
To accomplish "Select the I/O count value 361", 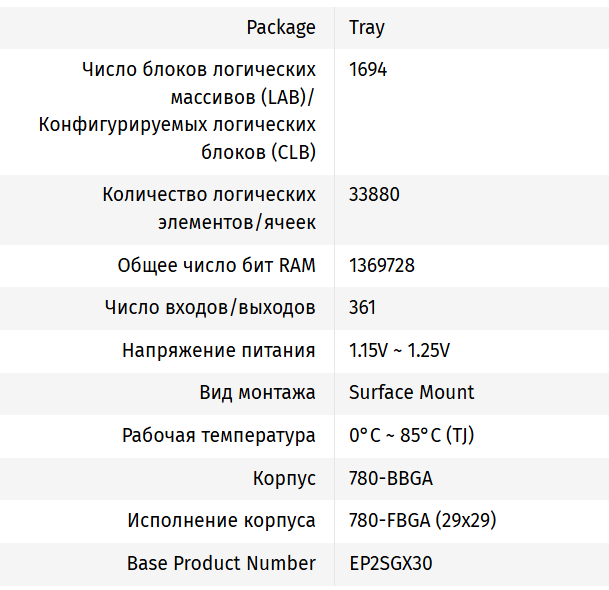I will tap(363, 307).
